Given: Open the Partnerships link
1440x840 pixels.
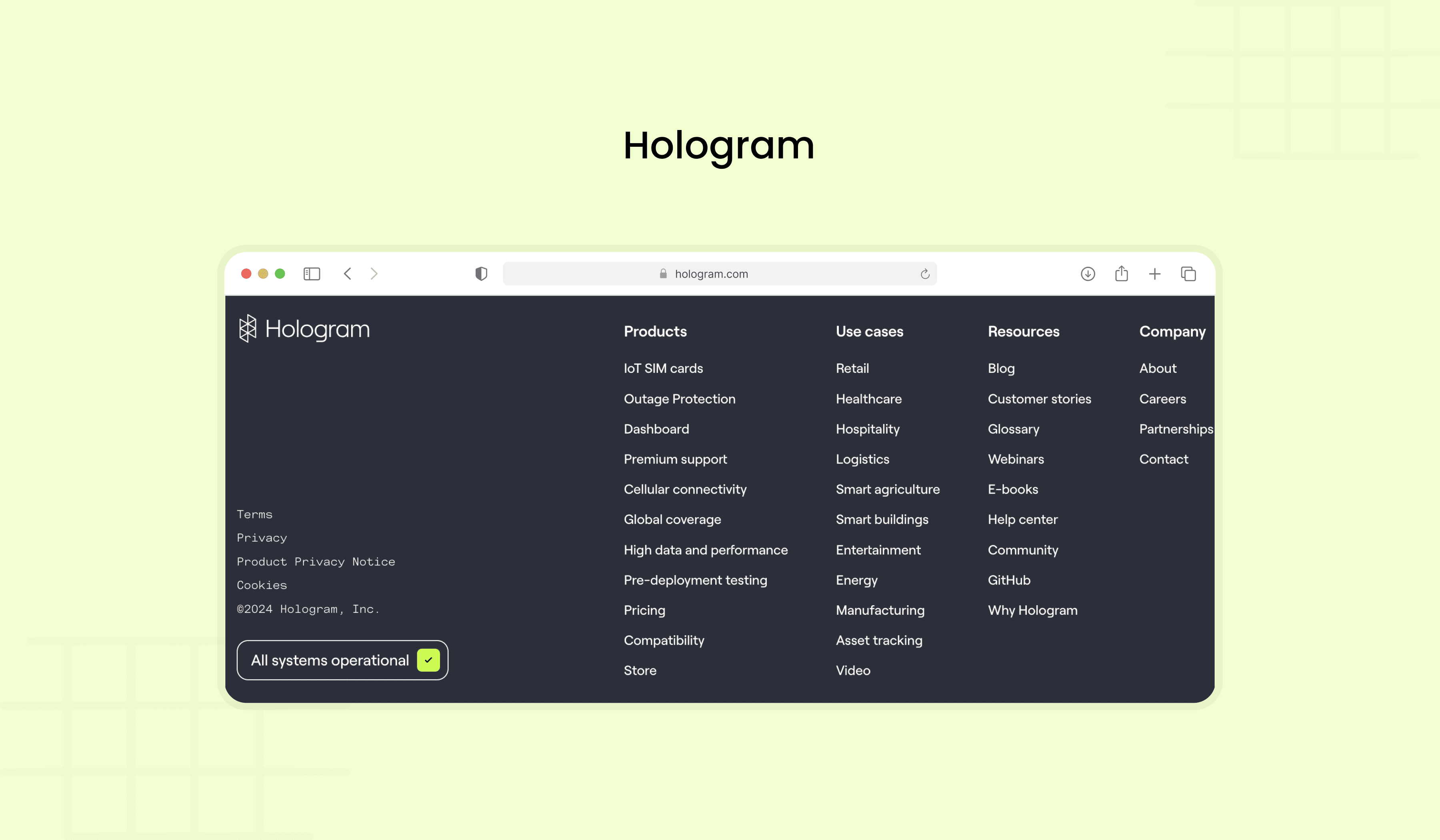Looking at the screenshot, I should [x=1176, y=429].
